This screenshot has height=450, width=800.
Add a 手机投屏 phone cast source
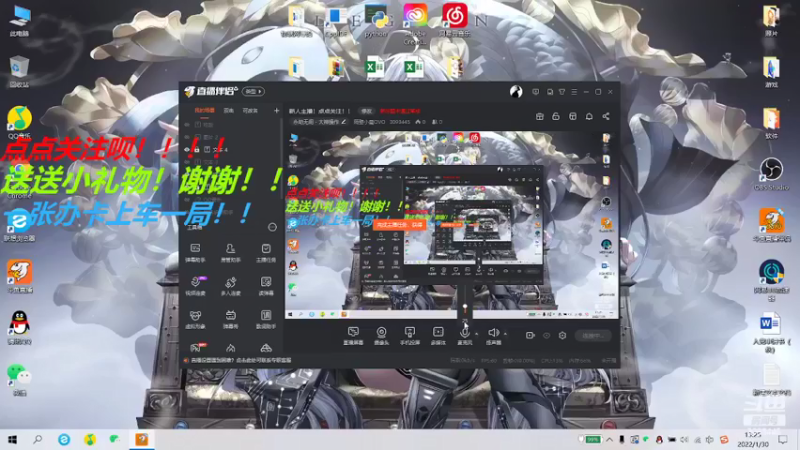click(410, 336)
